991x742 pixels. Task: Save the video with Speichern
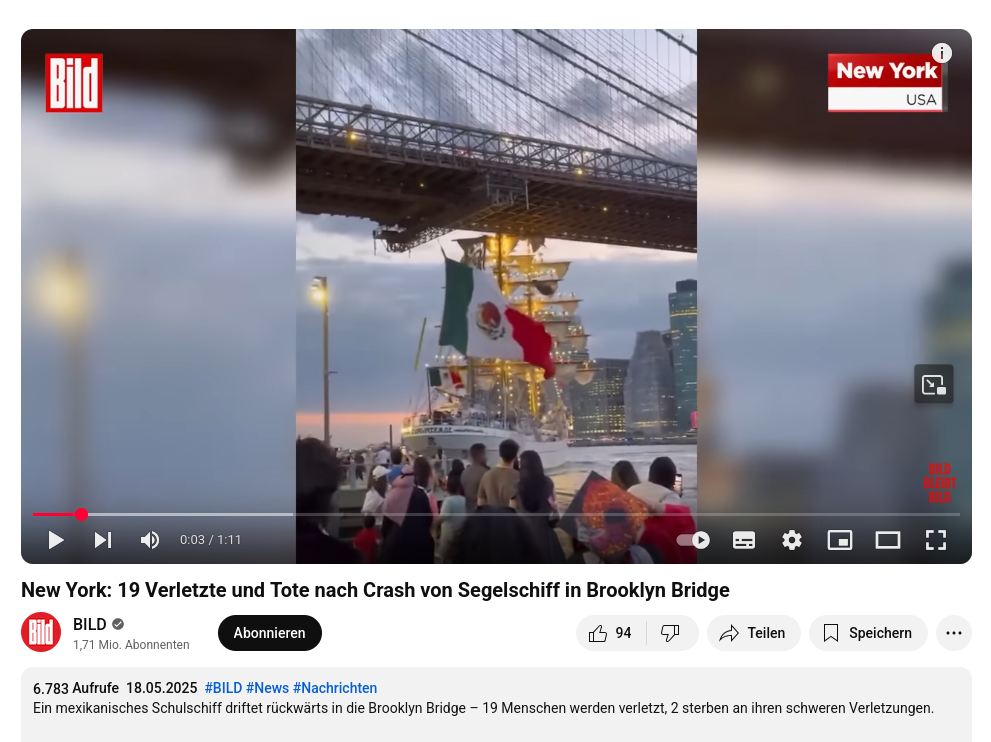868,633
